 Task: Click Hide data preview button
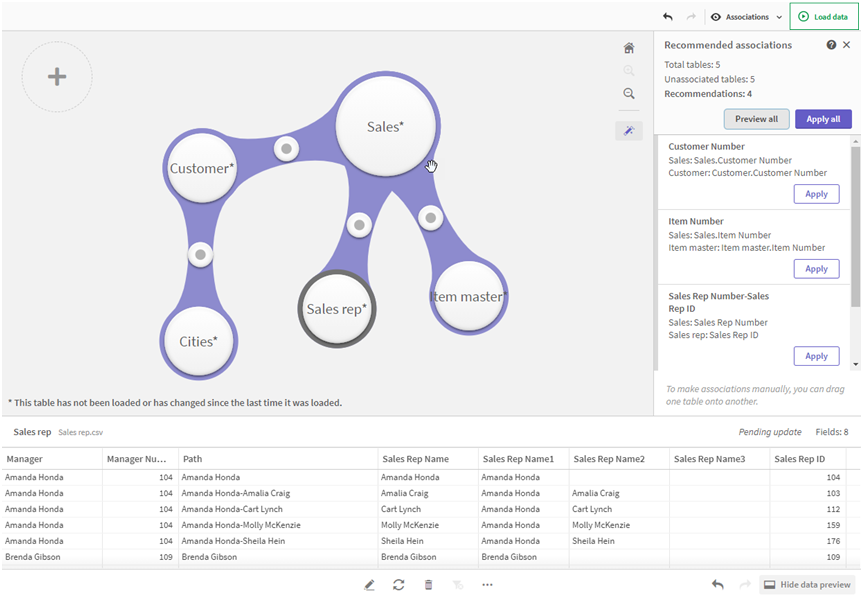click(807, 585)
